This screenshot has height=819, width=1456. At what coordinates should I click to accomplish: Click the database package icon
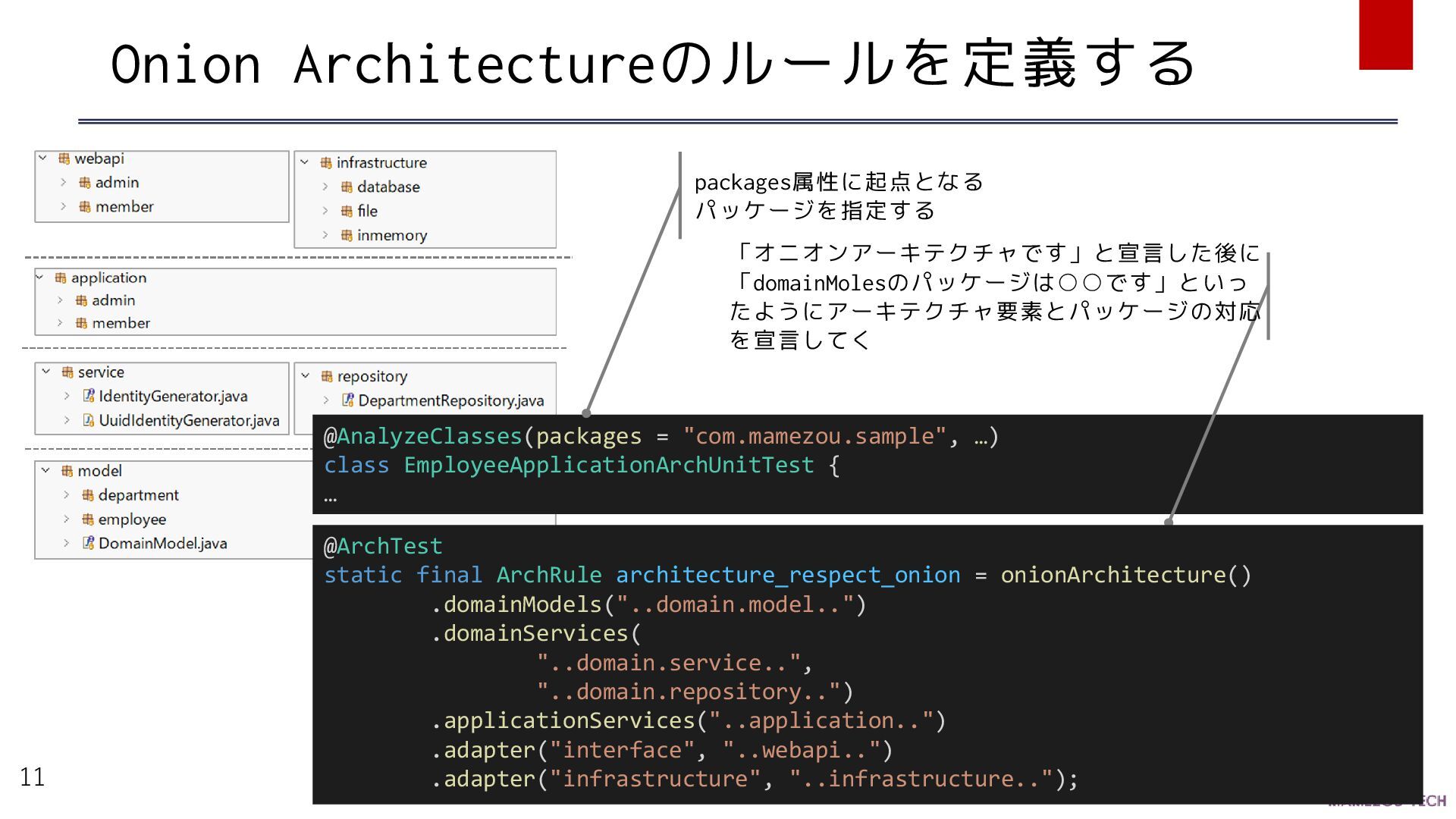coord(347,187)
